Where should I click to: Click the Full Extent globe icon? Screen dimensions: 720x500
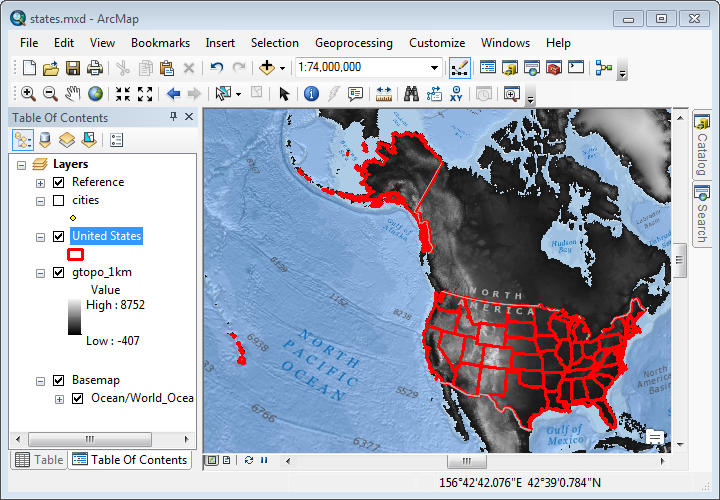point(95,94)
